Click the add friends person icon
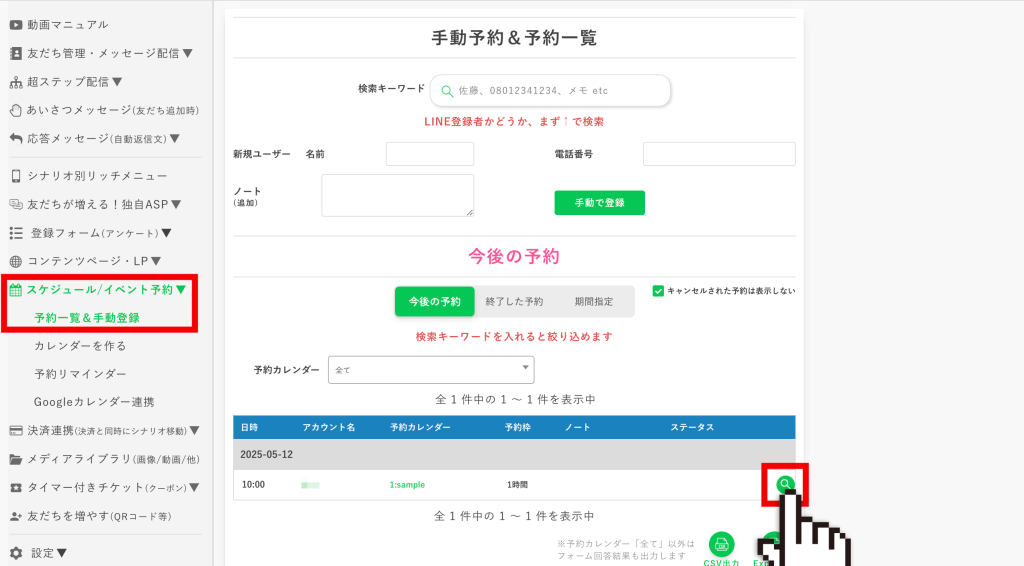The width and height of the screenshot is (1024, 566). pyautogui.click(x=16, y=516)
